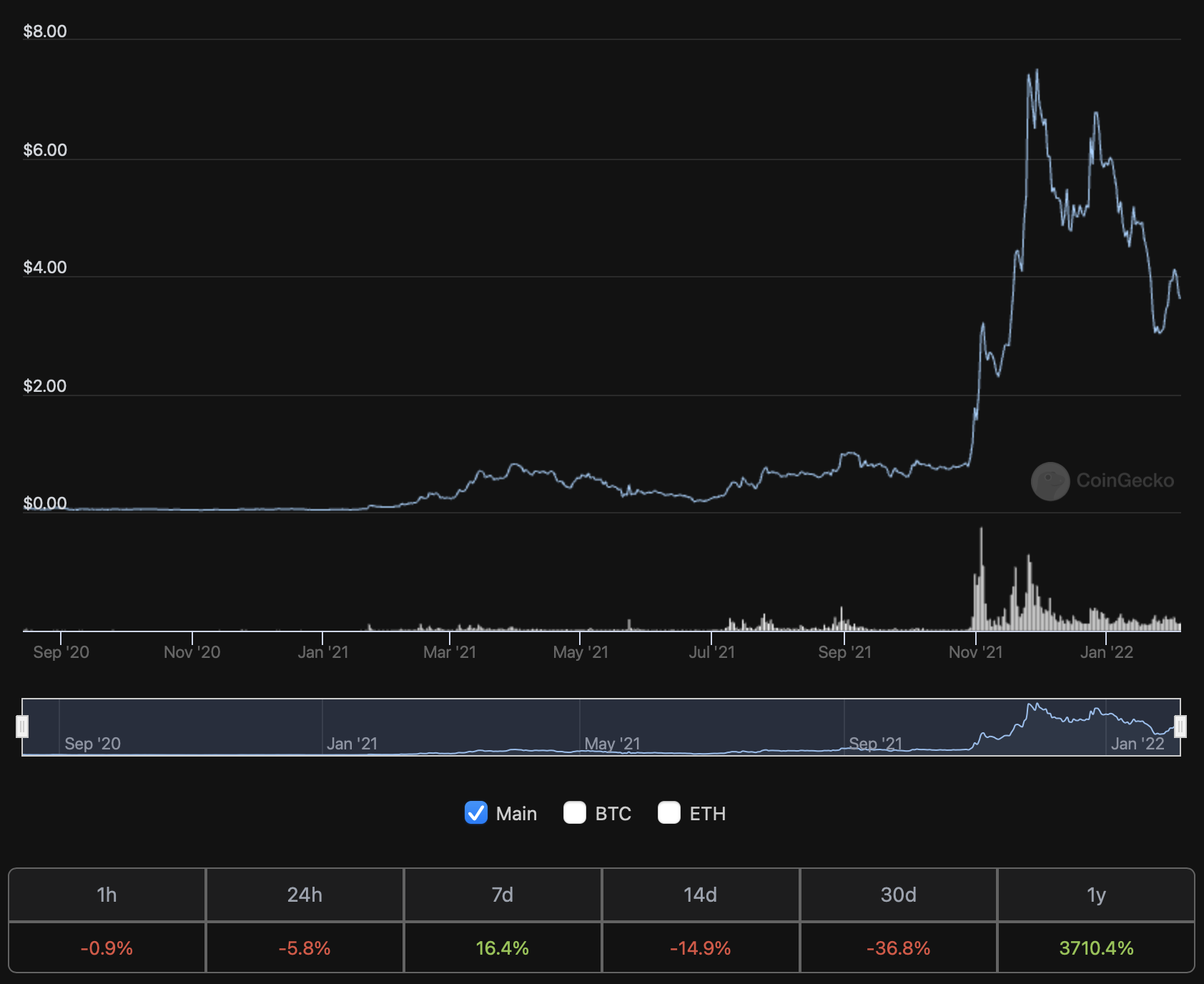Image resolution: width=1204 pixels, height=984 pixels.
Task: Grab the left handle of the range navigator
Action: click(22, 727)
